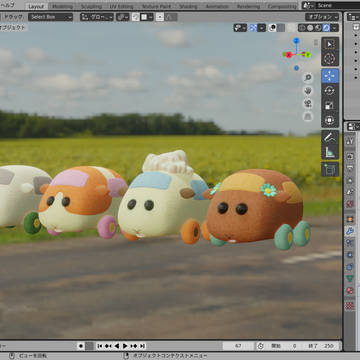Viewport: 360px width, 360px height.
Task: Switch to the Sculpting workspace tab
Action: pyautogui.click(x=91, y=6)
